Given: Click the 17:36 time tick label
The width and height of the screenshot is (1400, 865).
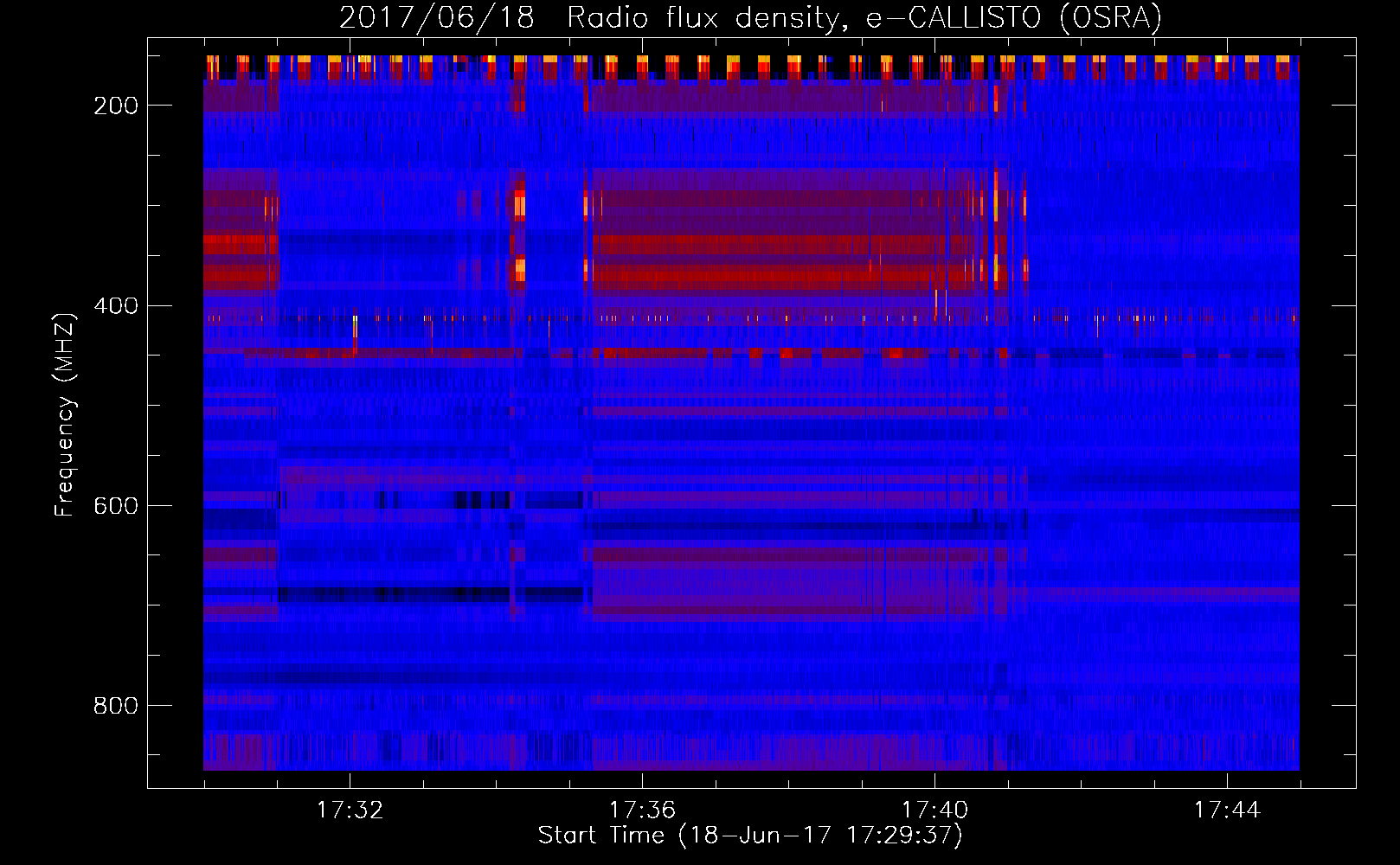Looking at the screenshot, I should click(642, 811).
